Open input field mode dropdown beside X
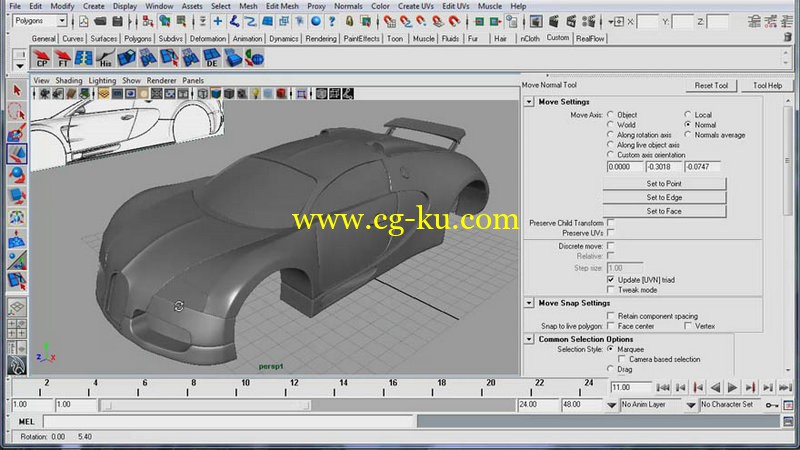 click(x=615, y=21)
